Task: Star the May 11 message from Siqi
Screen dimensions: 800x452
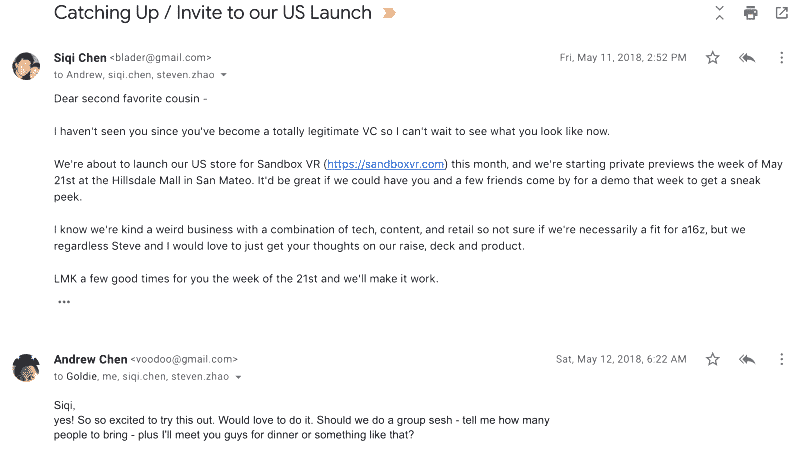Action: tap(712, 58)
